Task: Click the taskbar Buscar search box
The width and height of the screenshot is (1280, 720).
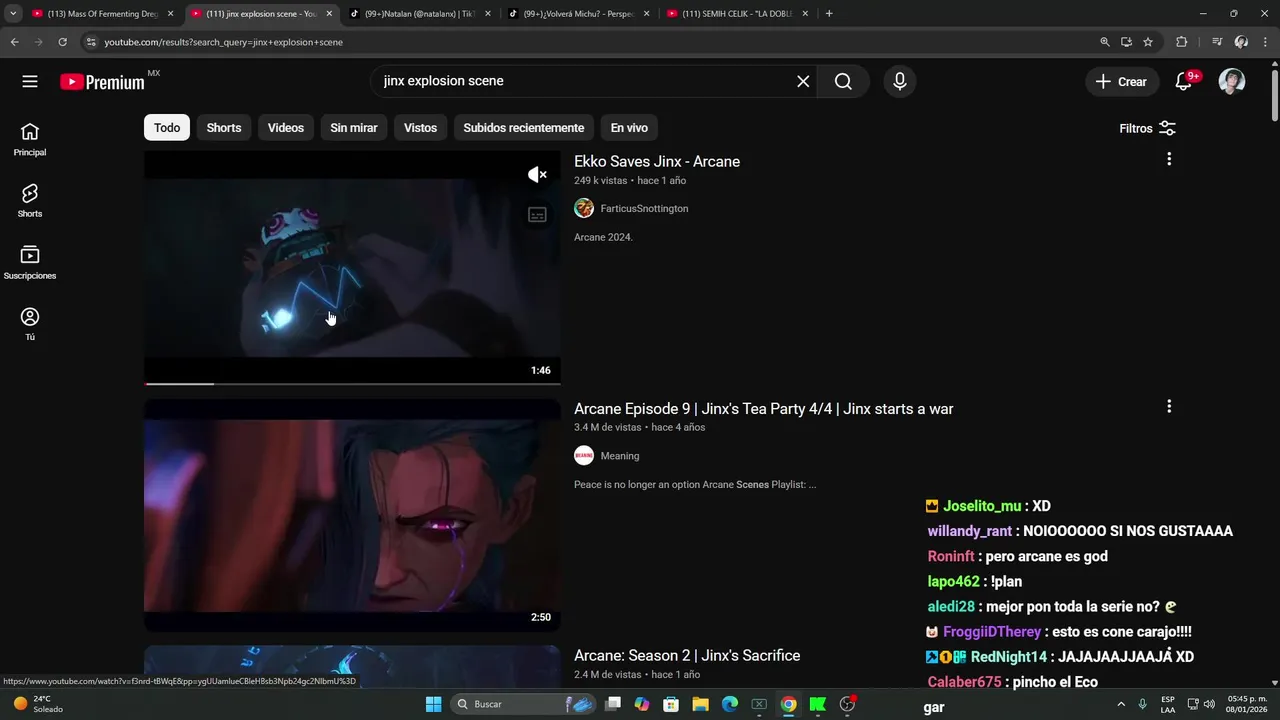Action: 523,704
